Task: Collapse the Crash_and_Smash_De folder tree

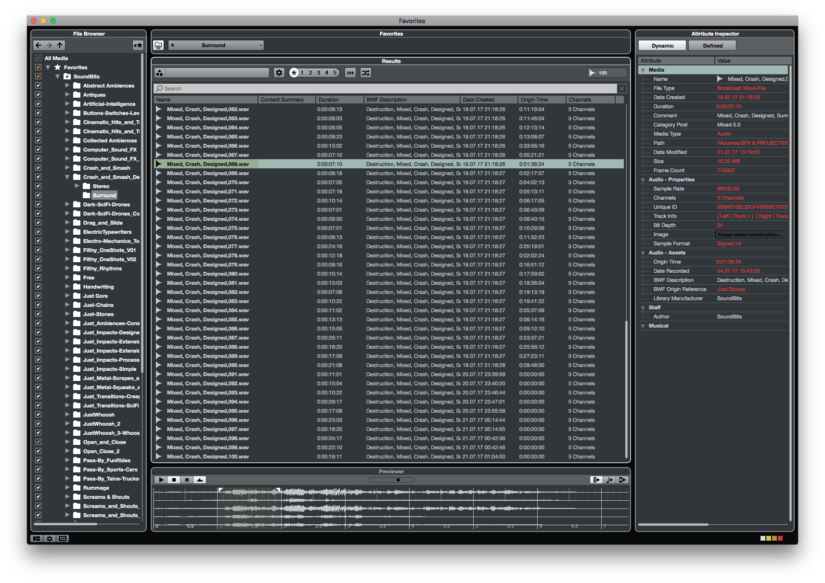Action: [x=68, y=176]
